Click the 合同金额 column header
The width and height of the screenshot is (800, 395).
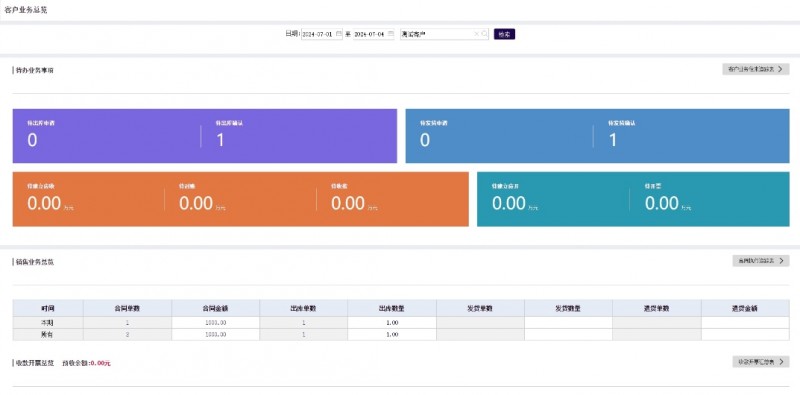coord(215,308)
